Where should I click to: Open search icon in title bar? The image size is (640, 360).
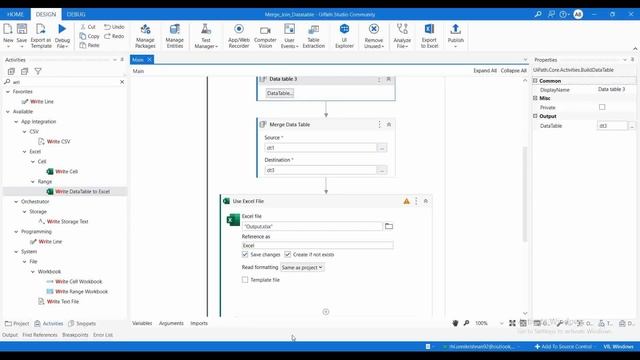click(x=538, y=14)
